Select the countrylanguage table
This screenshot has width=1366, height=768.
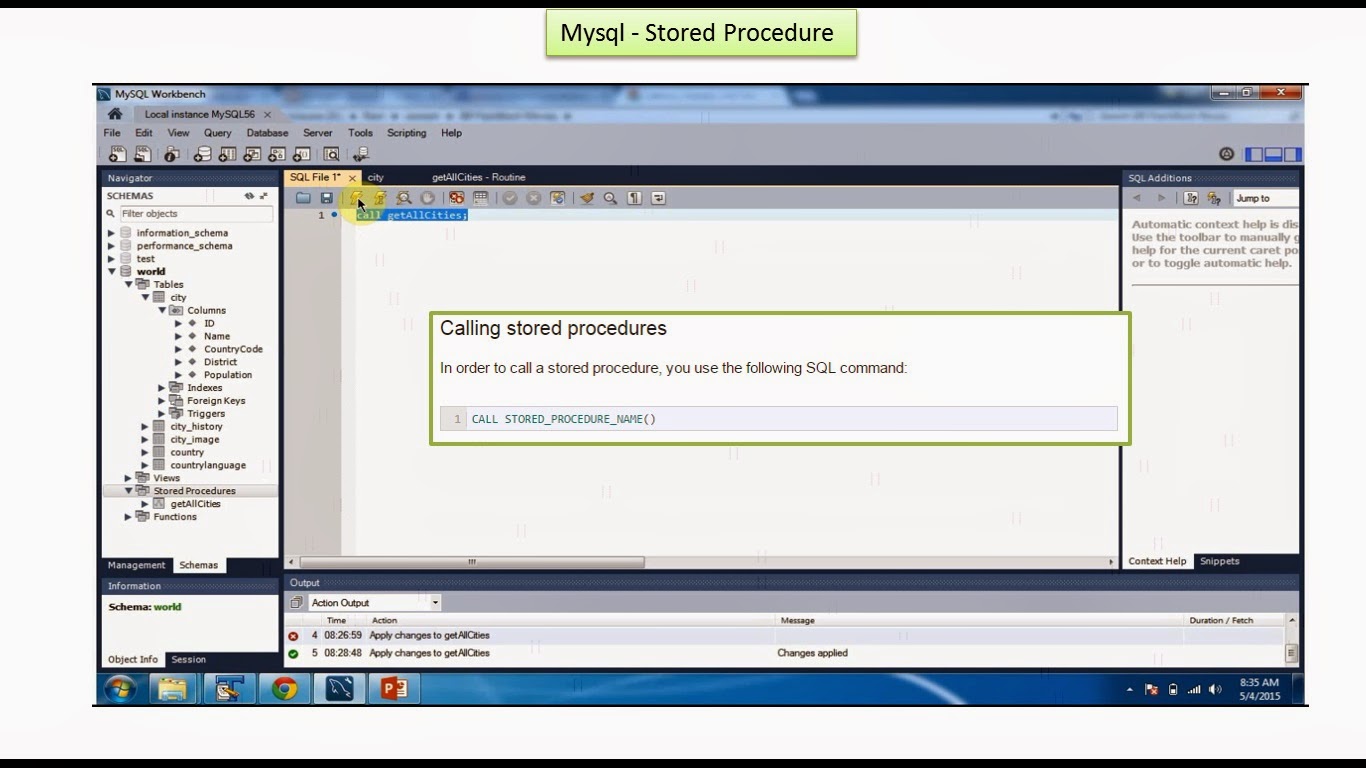[208, 465]
